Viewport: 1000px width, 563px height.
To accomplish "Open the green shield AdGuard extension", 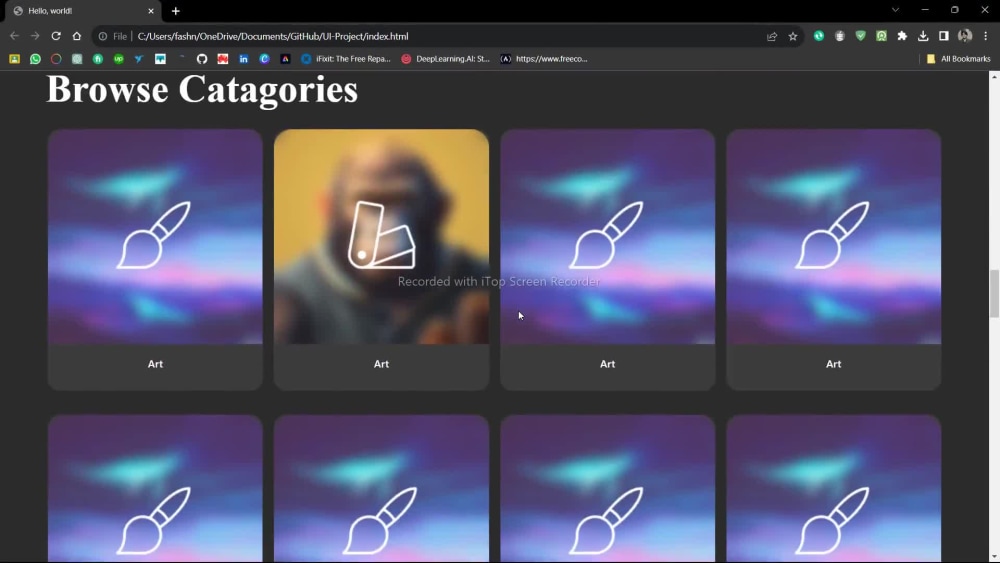I will 860,36.
